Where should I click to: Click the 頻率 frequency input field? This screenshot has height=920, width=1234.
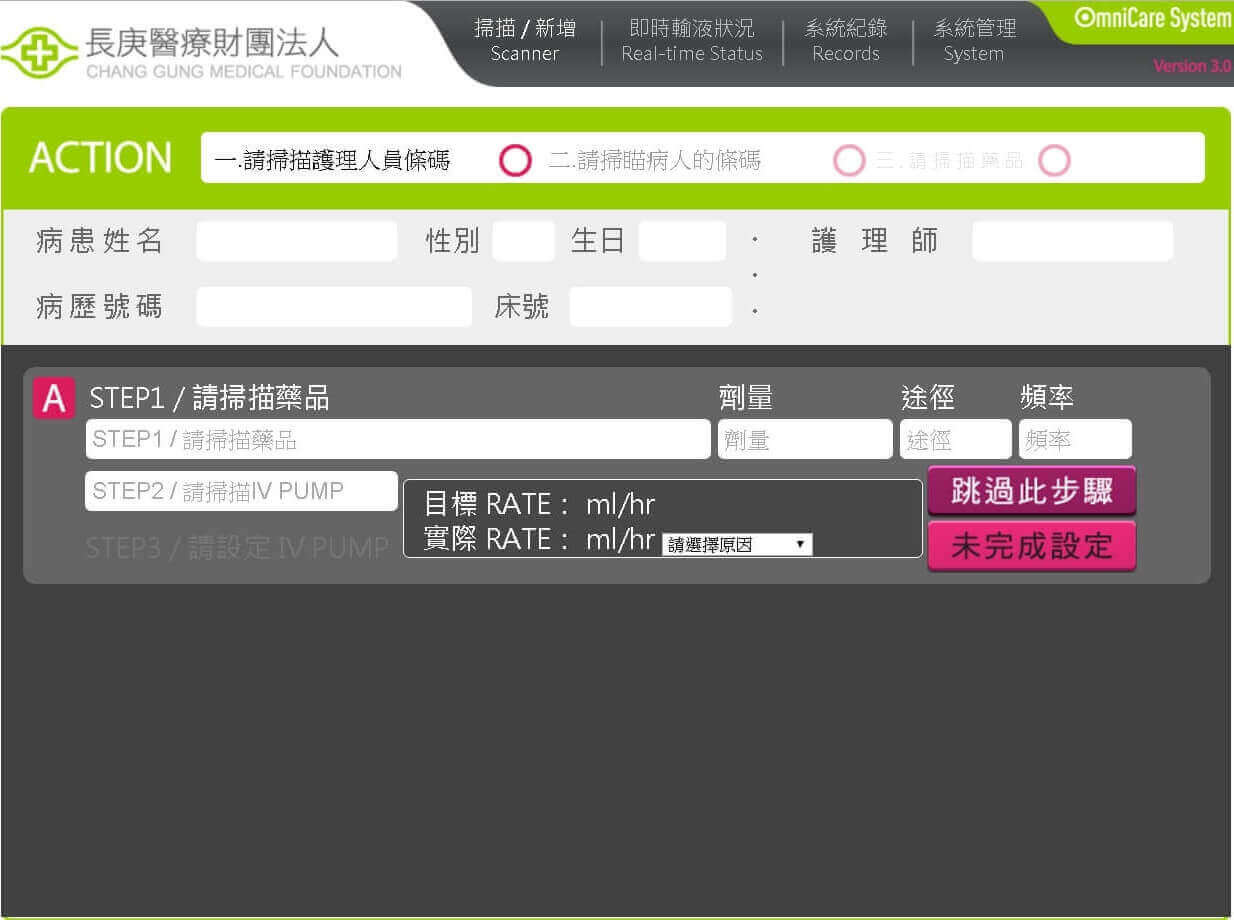(x=1075, y=439)
